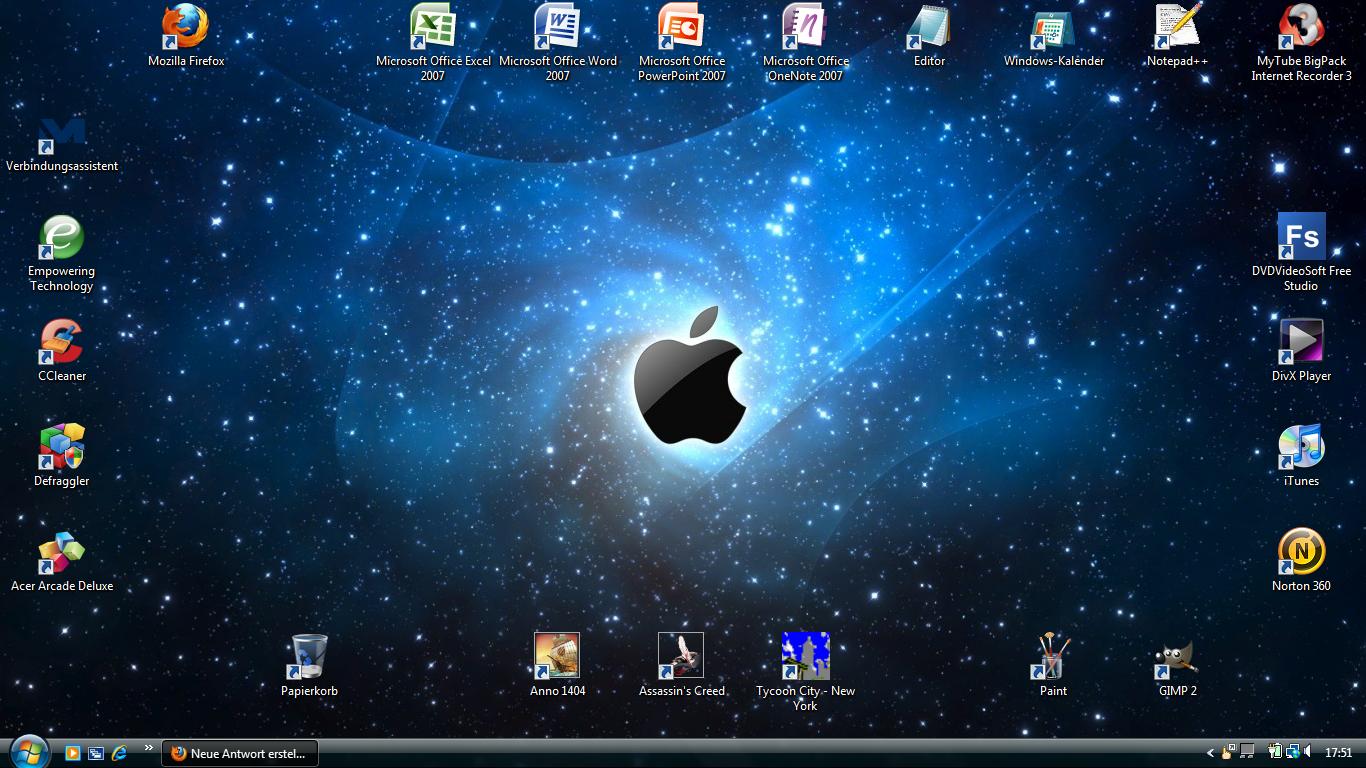Select the Empowering Technology desktop icon
The height and width of the screenshot is (768, 1366).
61,253
